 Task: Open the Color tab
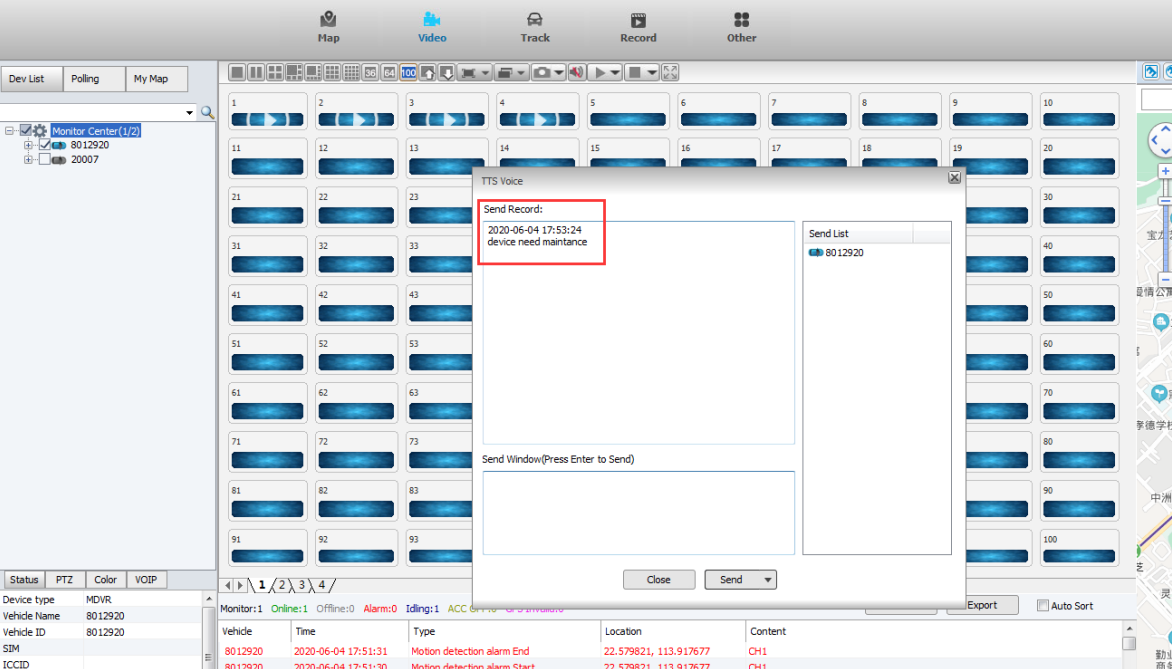pos(105,579)
